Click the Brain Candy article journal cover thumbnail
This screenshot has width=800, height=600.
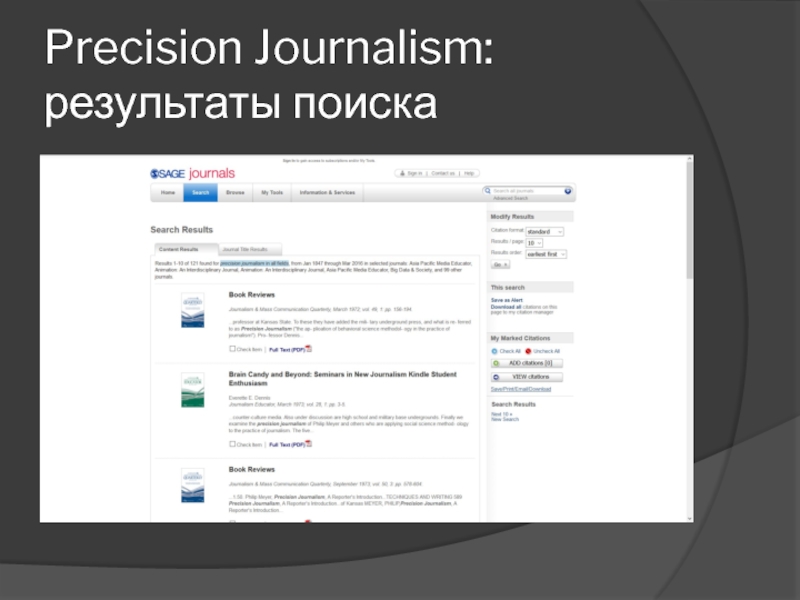coord(192,390)
